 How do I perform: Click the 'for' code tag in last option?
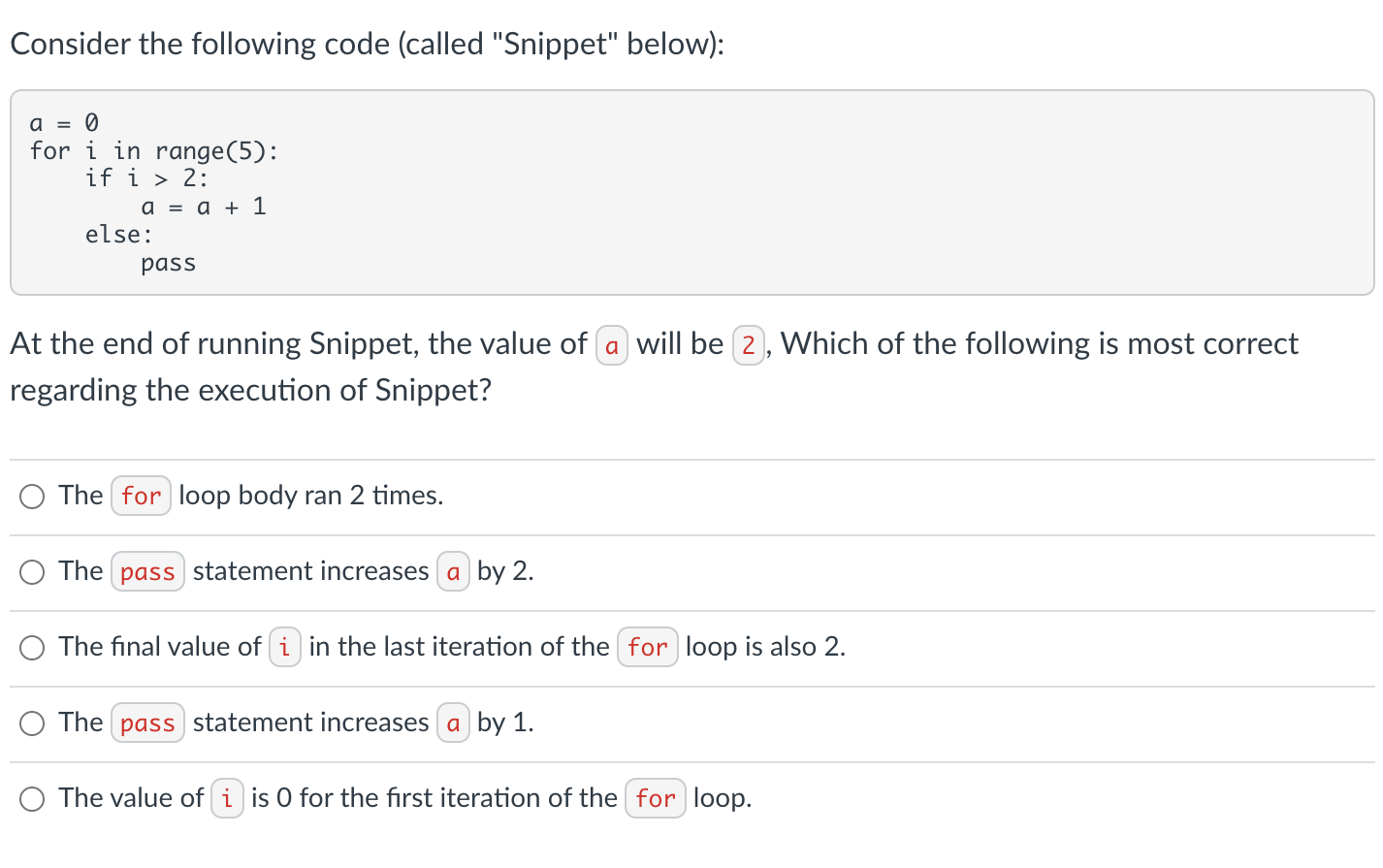tap(656, 798)
